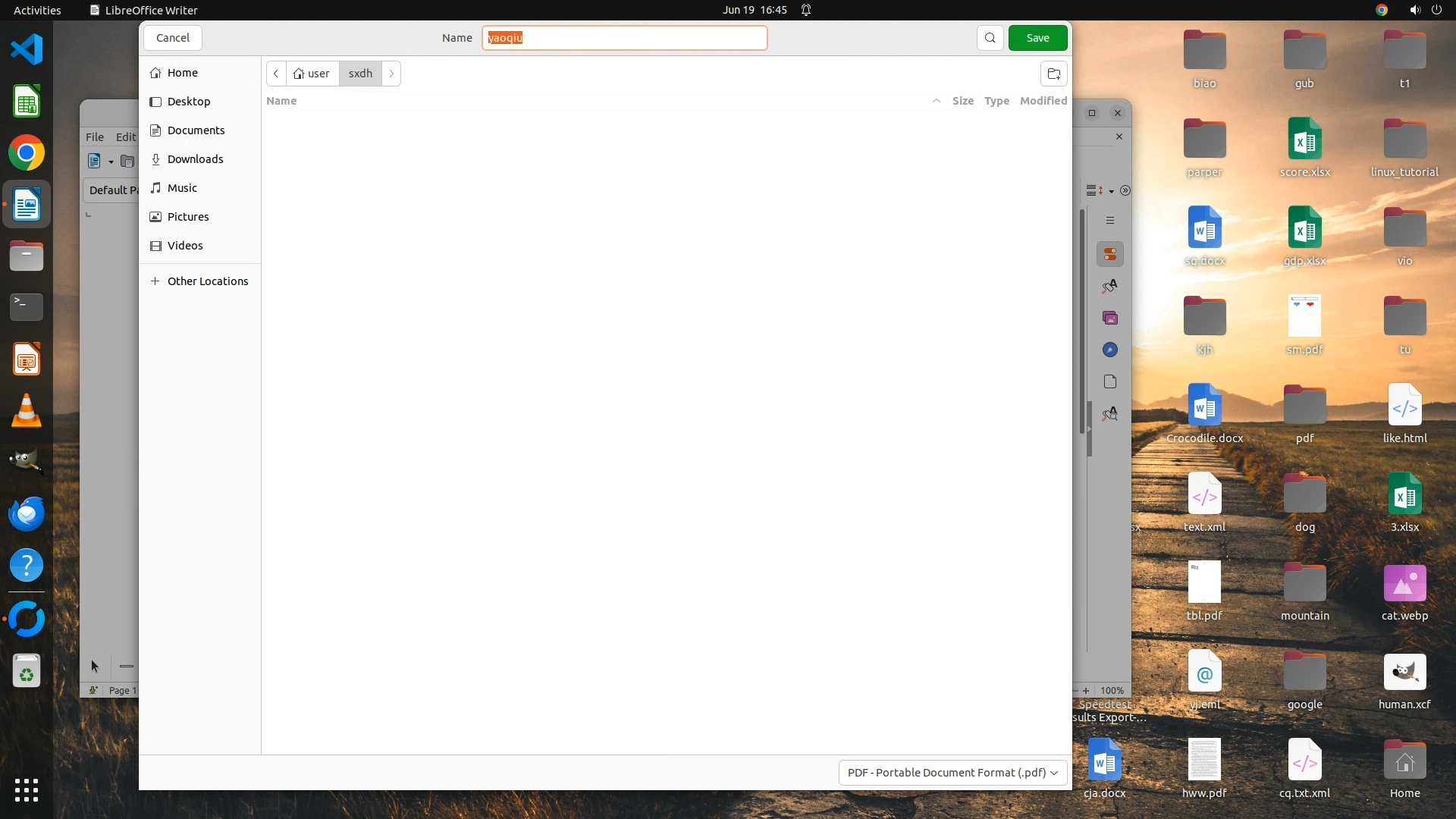Sort files by the Modified column
The width and height of the screenshot is (1456, 819).
tap(1043, 101)
